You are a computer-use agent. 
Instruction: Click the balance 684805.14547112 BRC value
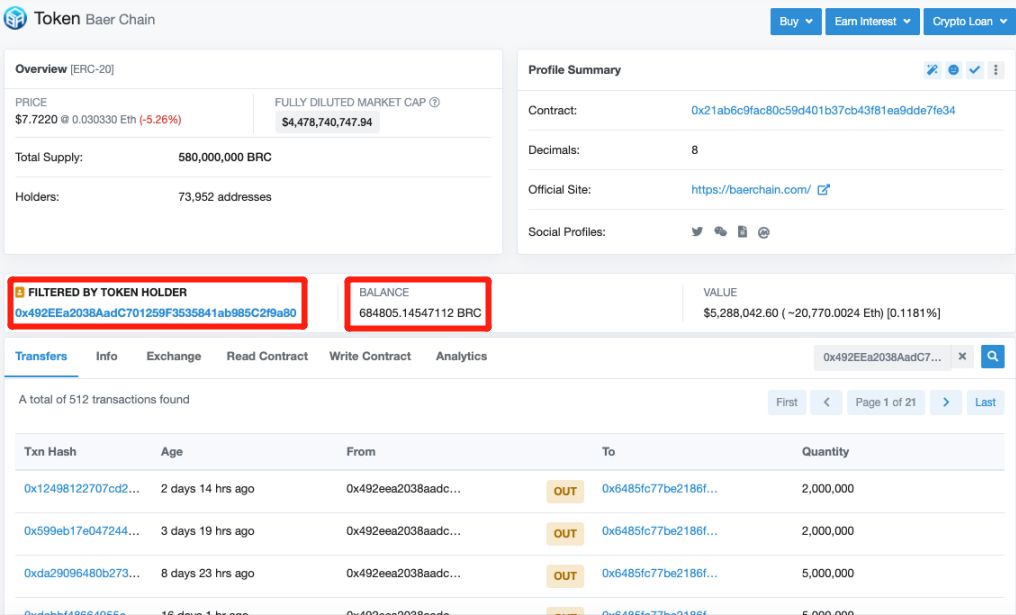tap(421, 313)
